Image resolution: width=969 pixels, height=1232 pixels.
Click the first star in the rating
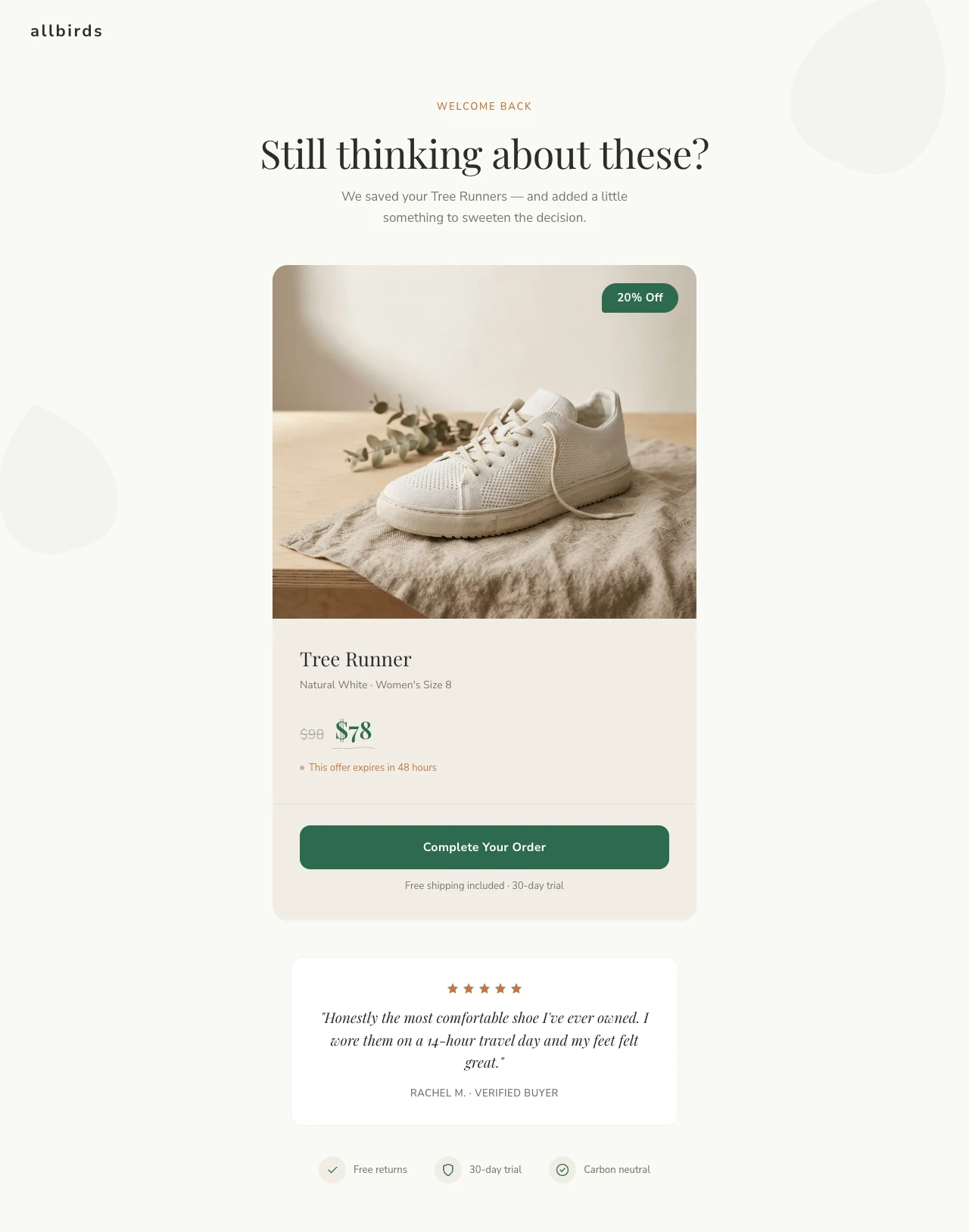pyautogui.click(x=453, y=988)
